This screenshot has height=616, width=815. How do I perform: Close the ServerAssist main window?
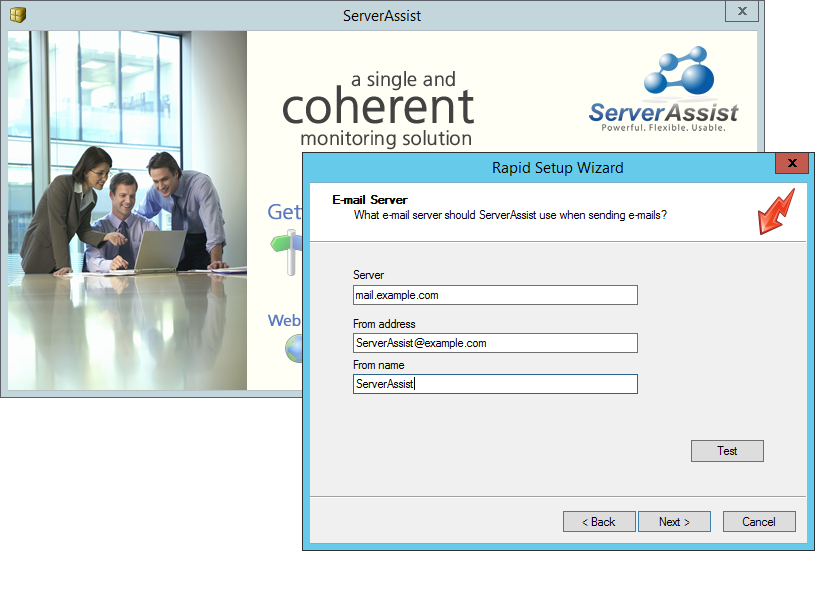click(742, 11)
